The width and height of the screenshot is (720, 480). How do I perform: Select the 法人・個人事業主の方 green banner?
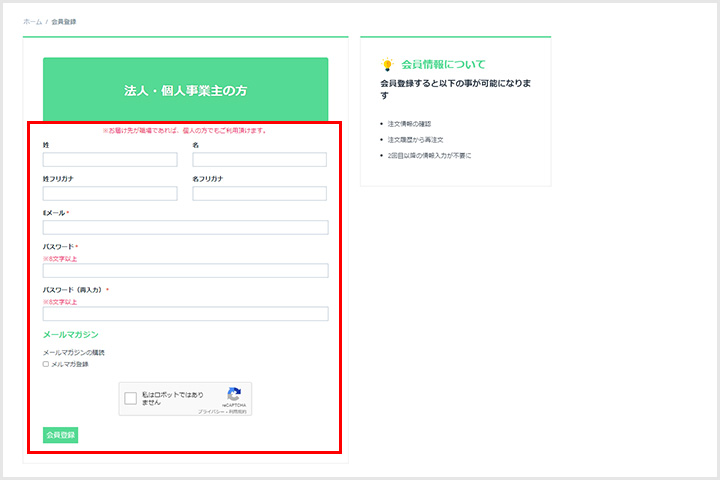coord(186,90)
